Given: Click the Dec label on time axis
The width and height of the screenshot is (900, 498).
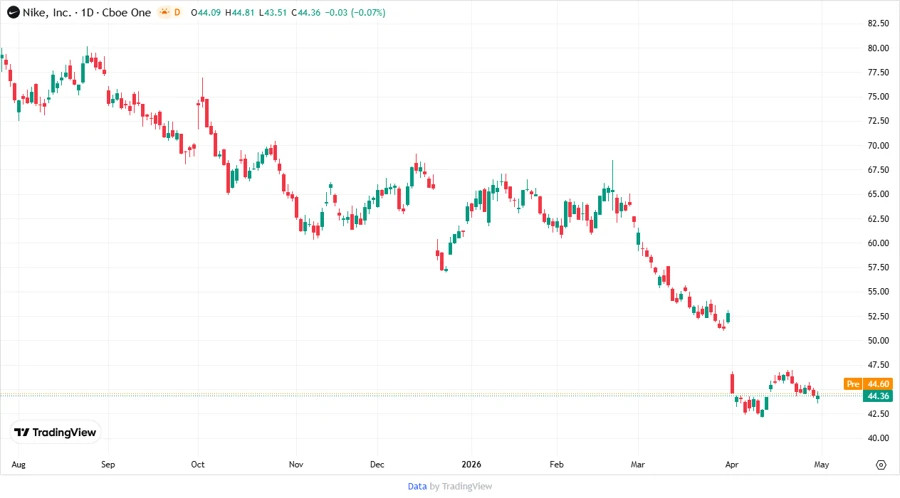Looking at the screenshot, I should [377, 464].
